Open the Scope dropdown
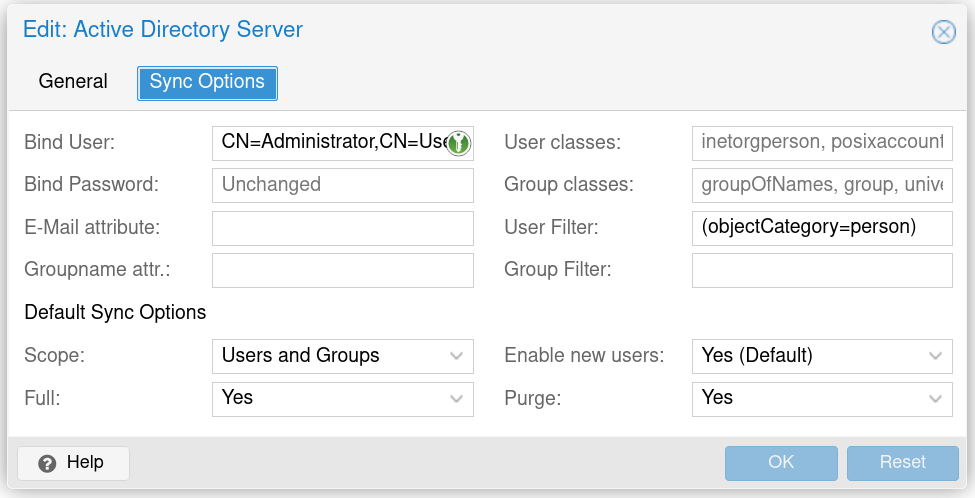The height and width of the screenshot is (498, 975). [x=456, y=355]
